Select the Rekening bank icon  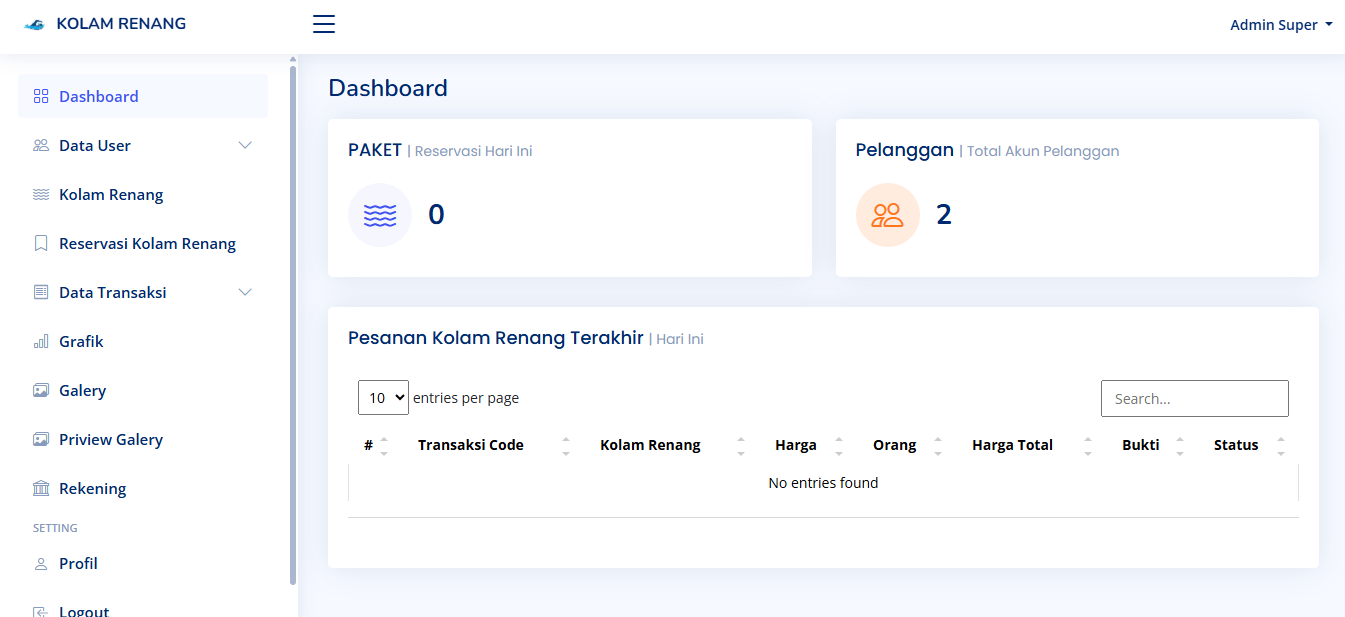[x=40, y=488]
